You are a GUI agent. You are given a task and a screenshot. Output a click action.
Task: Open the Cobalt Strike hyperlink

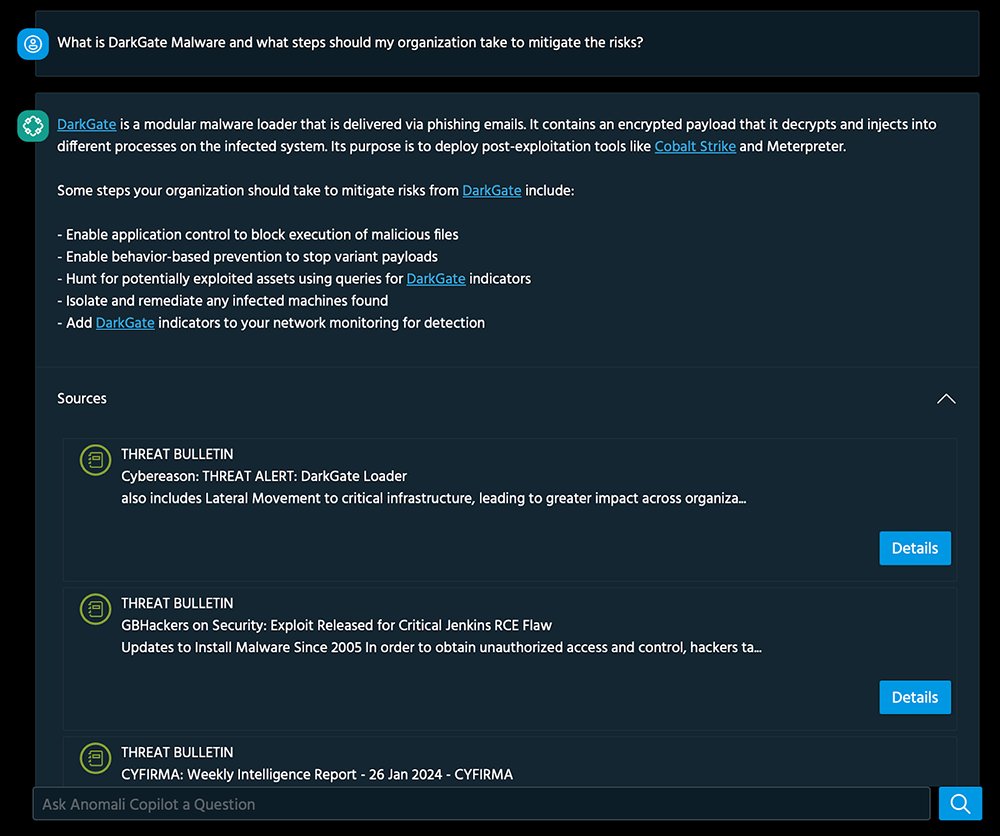point(695,146)
